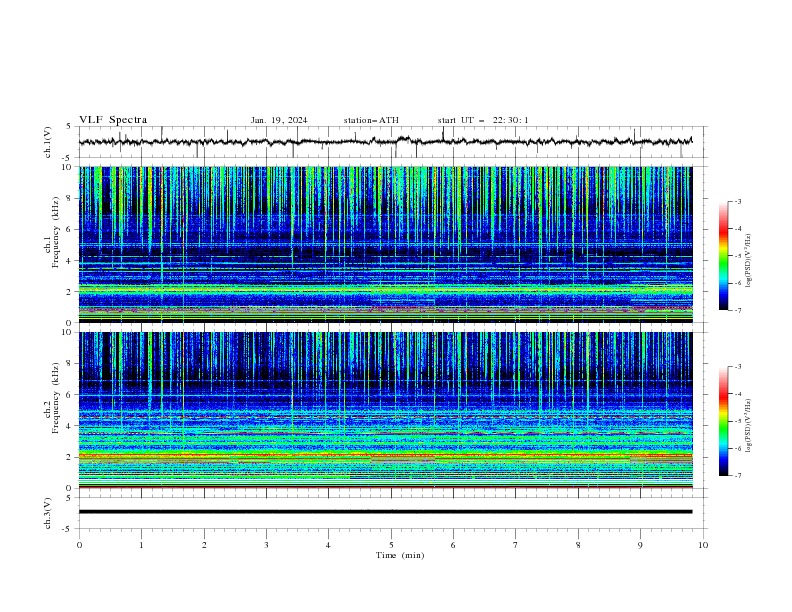Click the "station=ATH" header label
The image size is (792, 612).
point(371,120)
